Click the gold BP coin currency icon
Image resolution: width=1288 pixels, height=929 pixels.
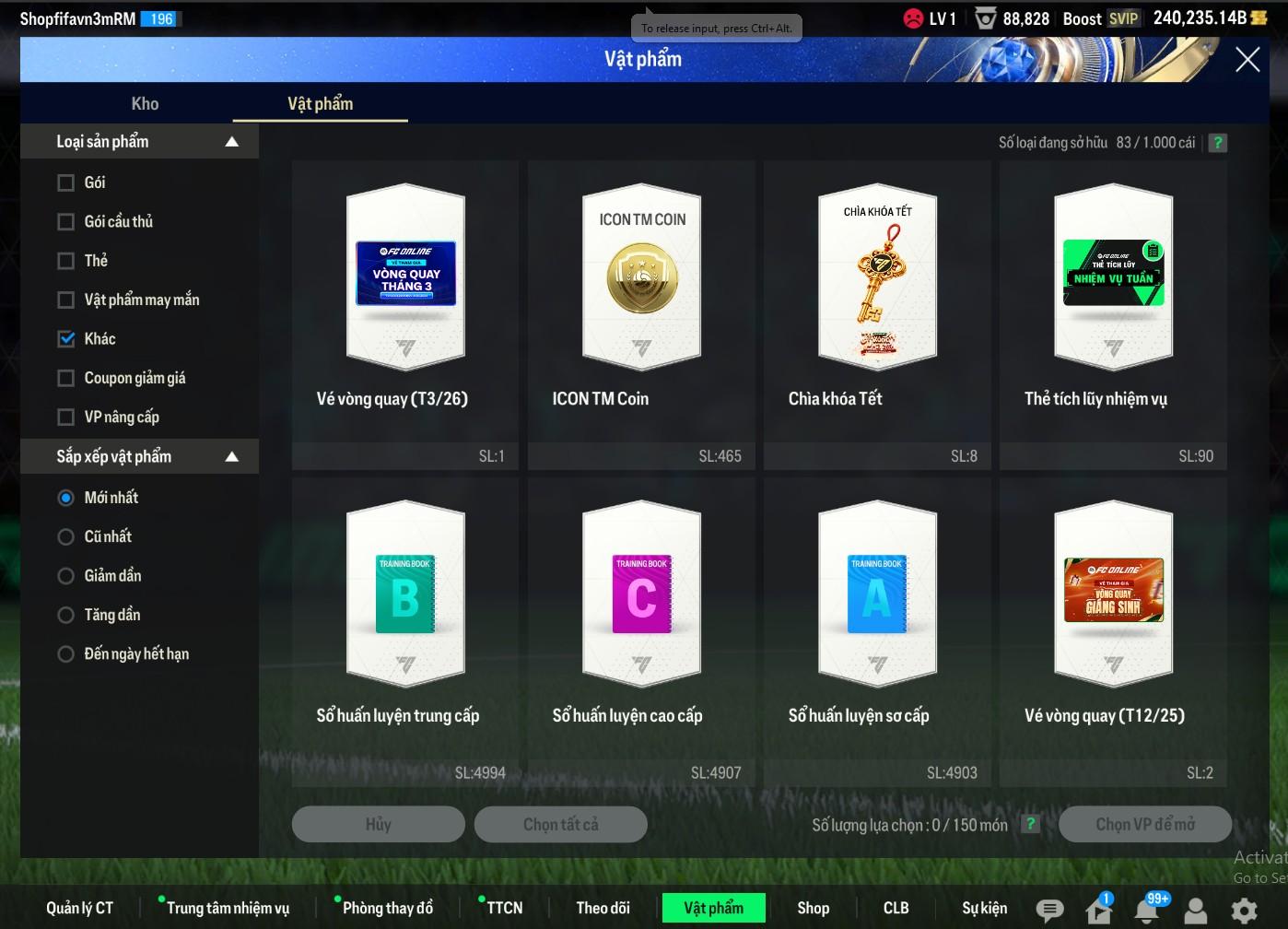tap(1259, 18)
